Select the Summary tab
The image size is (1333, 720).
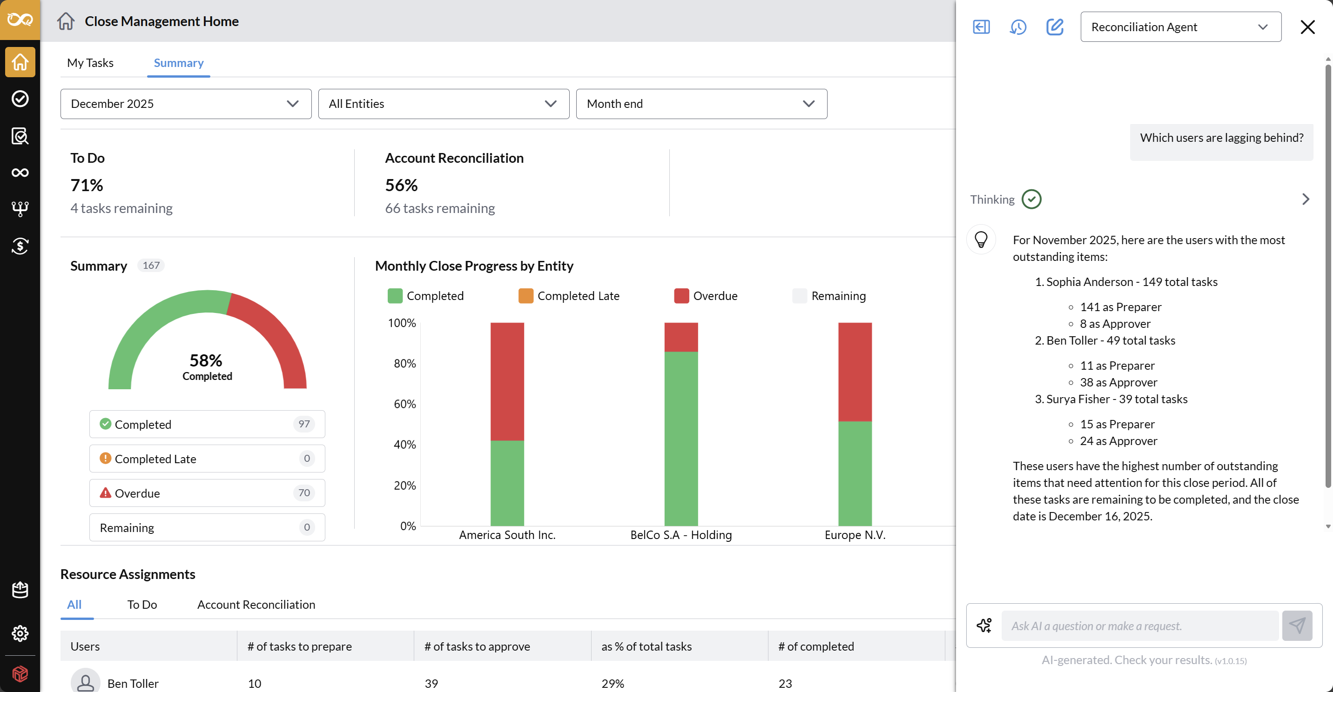179,63
